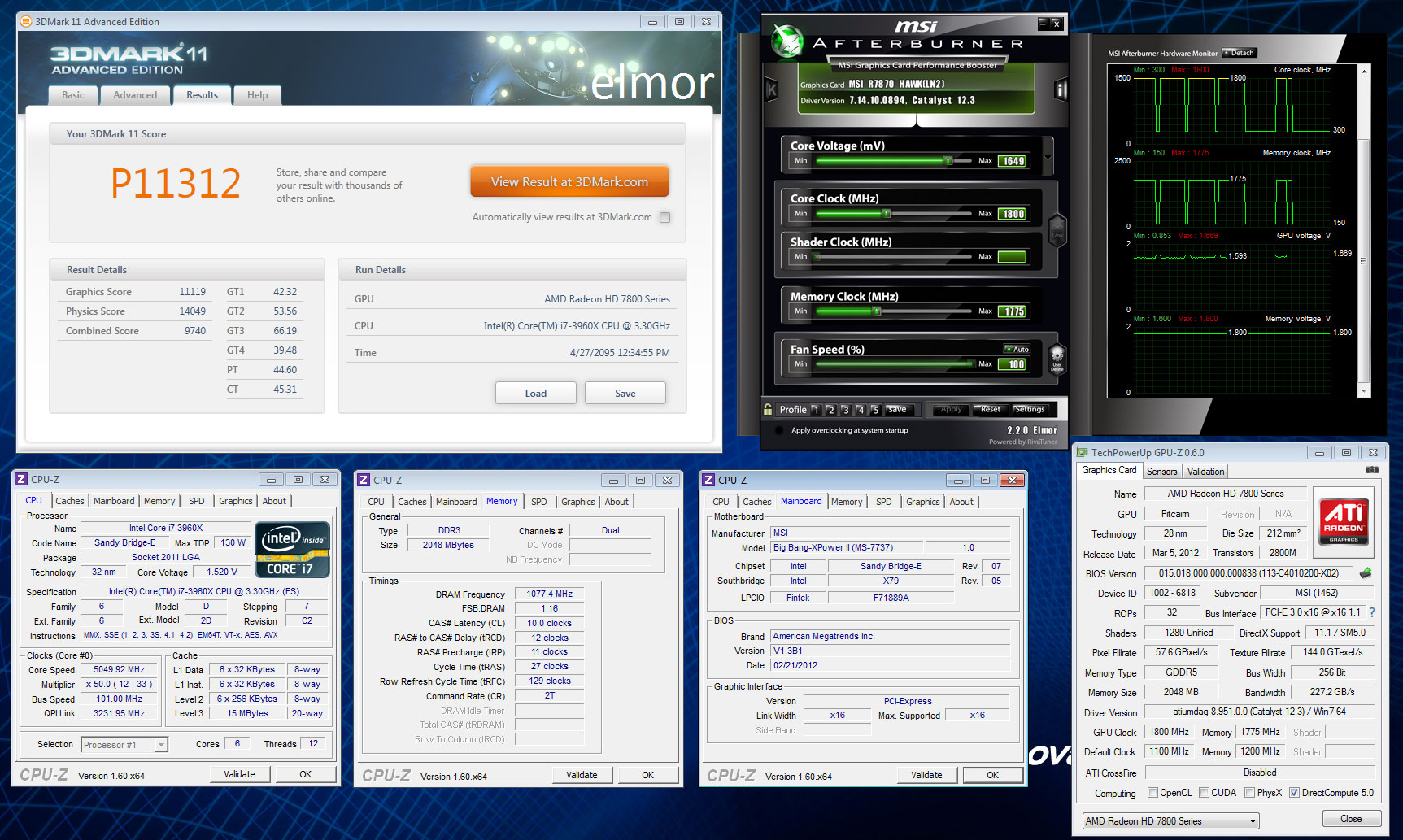The height and width of the screenshot is (840, 1403).
Task: Click the Core Clock slider handle
Action: [886, 213]
